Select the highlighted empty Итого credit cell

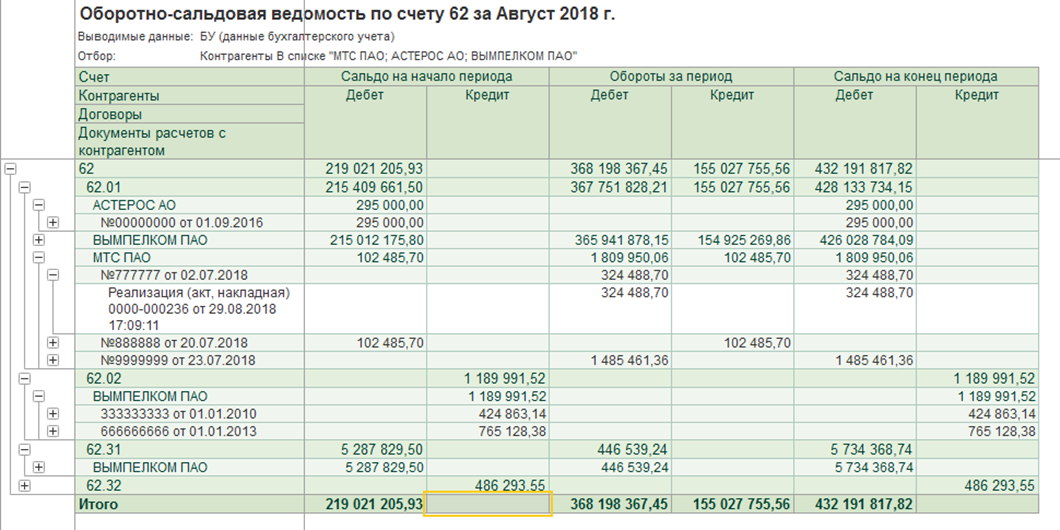[488, 504]
